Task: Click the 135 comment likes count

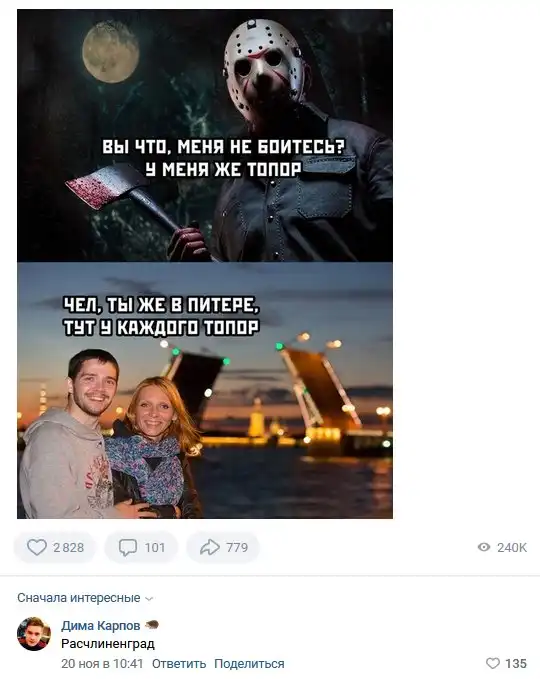Action: 516,663
